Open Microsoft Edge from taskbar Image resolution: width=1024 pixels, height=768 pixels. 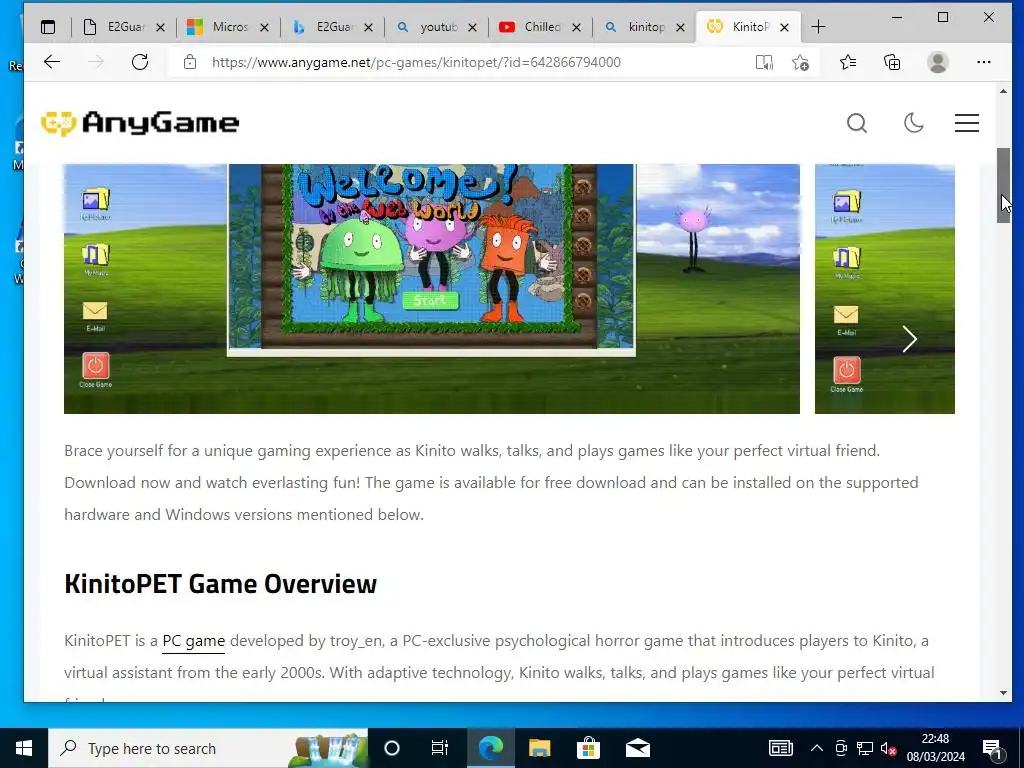pos(491,748)
